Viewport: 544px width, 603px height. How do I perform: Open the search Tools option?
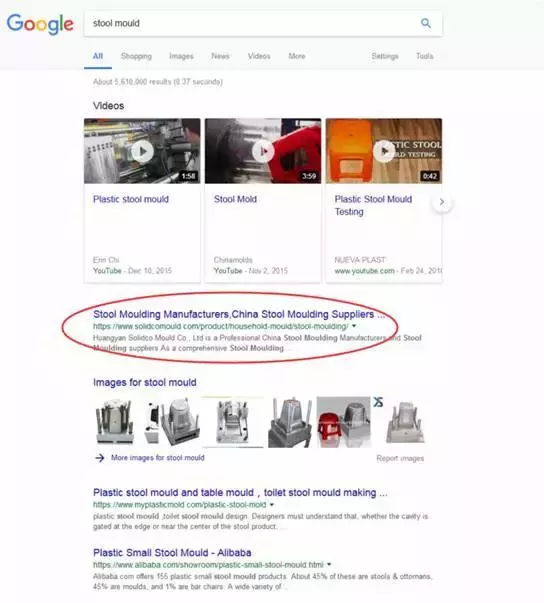pos(424,56)
